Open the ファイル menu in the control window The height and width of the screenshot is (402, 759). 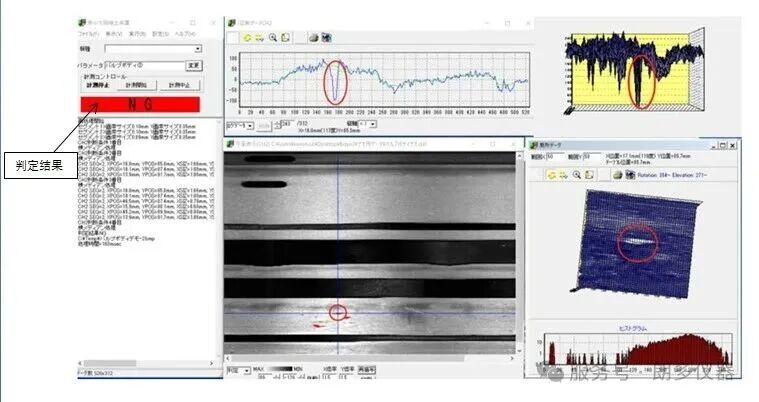pyautogui.click(x=89, y=34)
